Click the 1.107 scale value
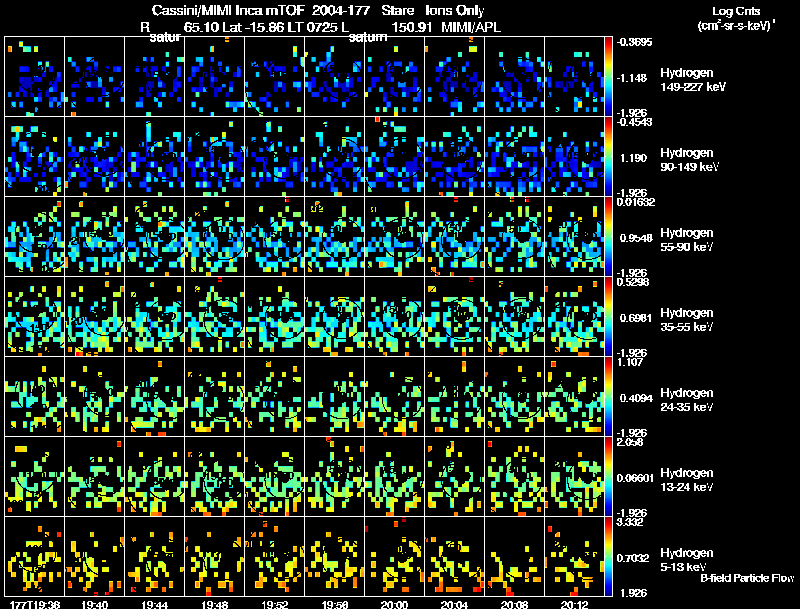The width and height of the screenshot is (800, 609). [630, 362]
